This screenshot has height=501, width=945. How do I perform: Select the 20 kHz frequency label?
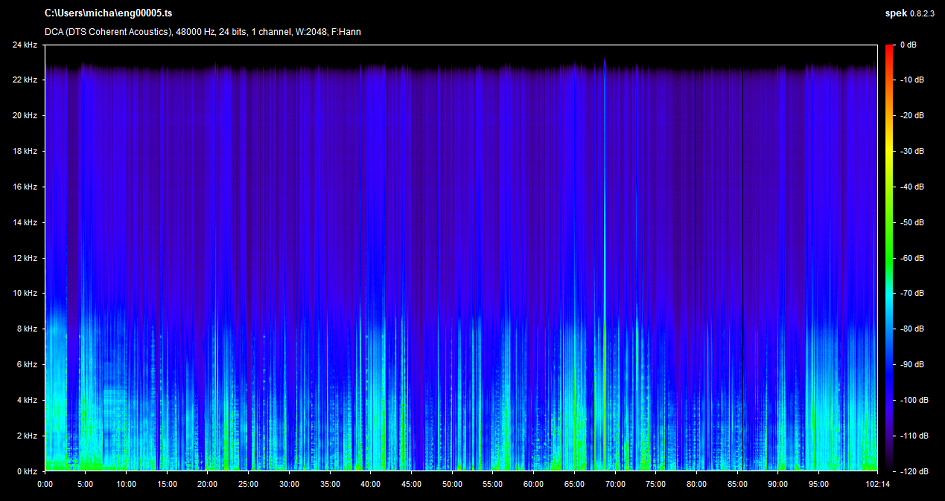pyautogui.click(x=25, y=116)
